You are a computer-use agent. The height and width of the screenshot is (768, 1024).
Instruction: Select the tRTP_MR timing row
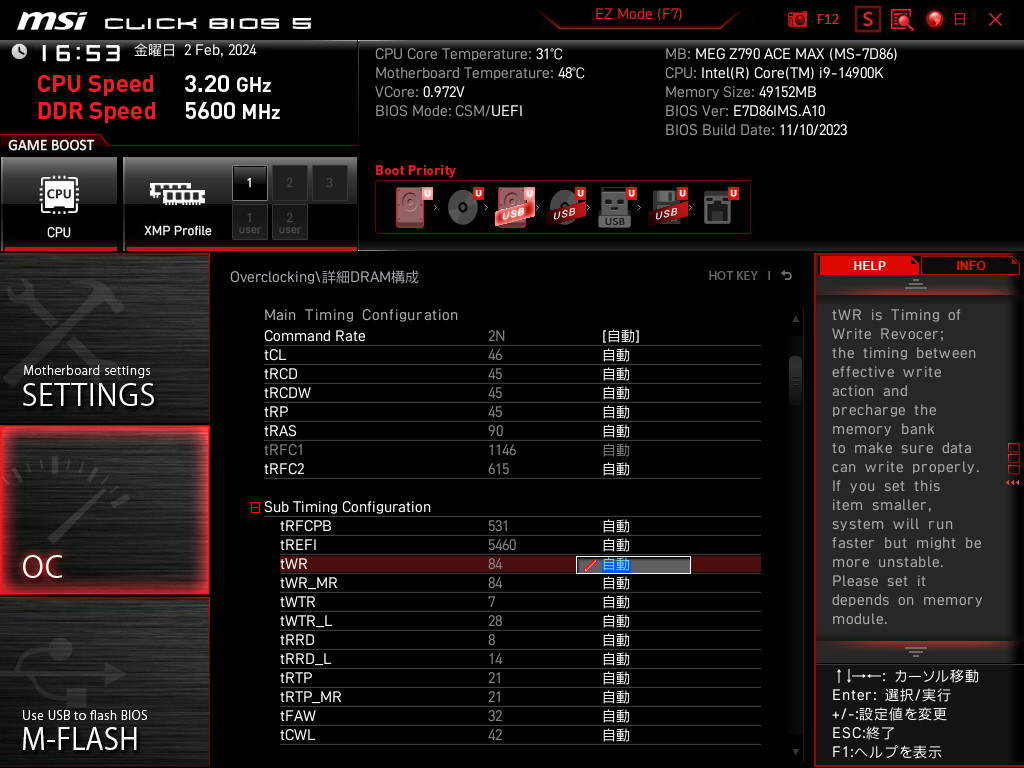point(520,697)
